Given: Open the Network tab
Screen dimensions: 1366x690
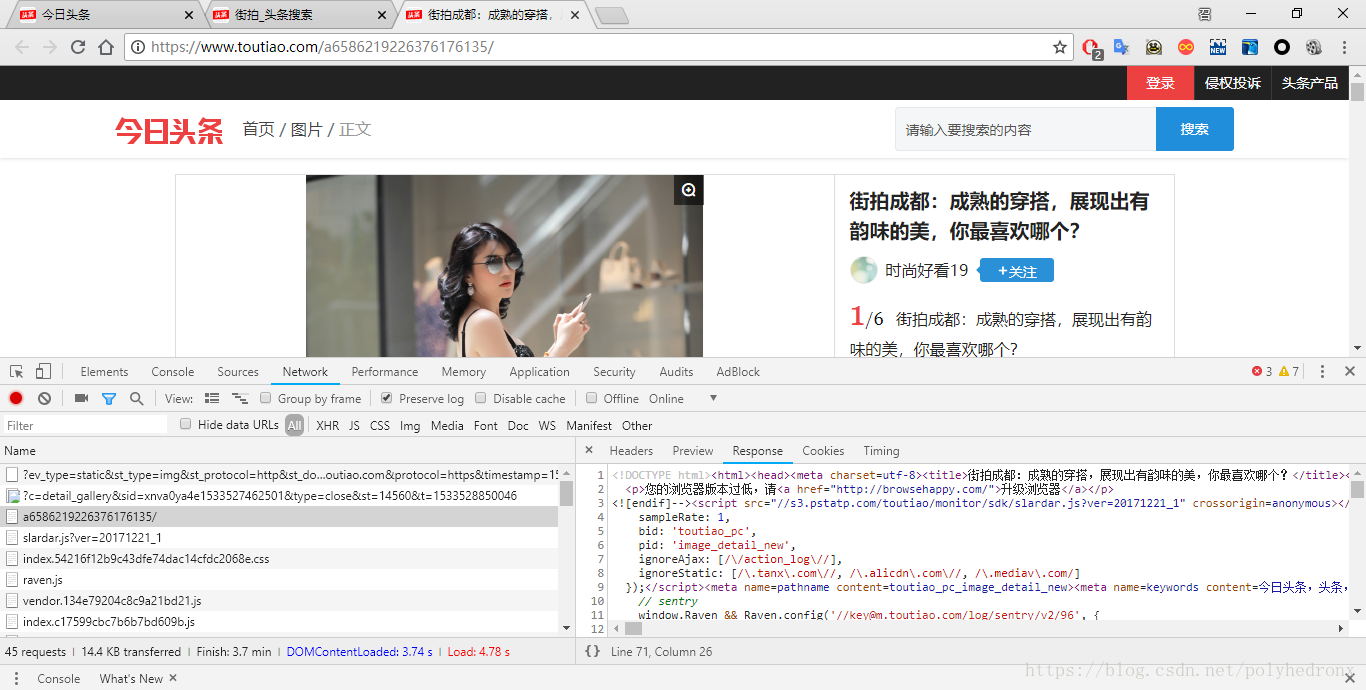Looking at the screenshot, I should 305,371.
